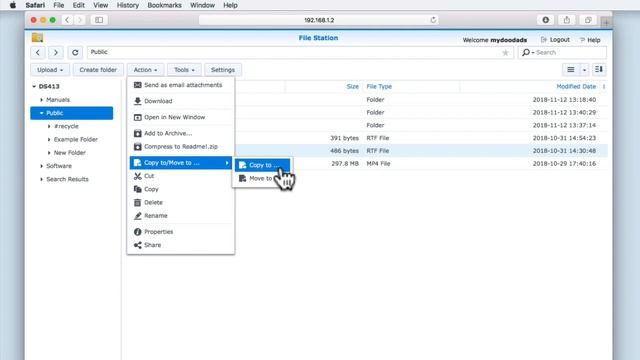
Task: Click Create folder button
Action: coord(98,70)
